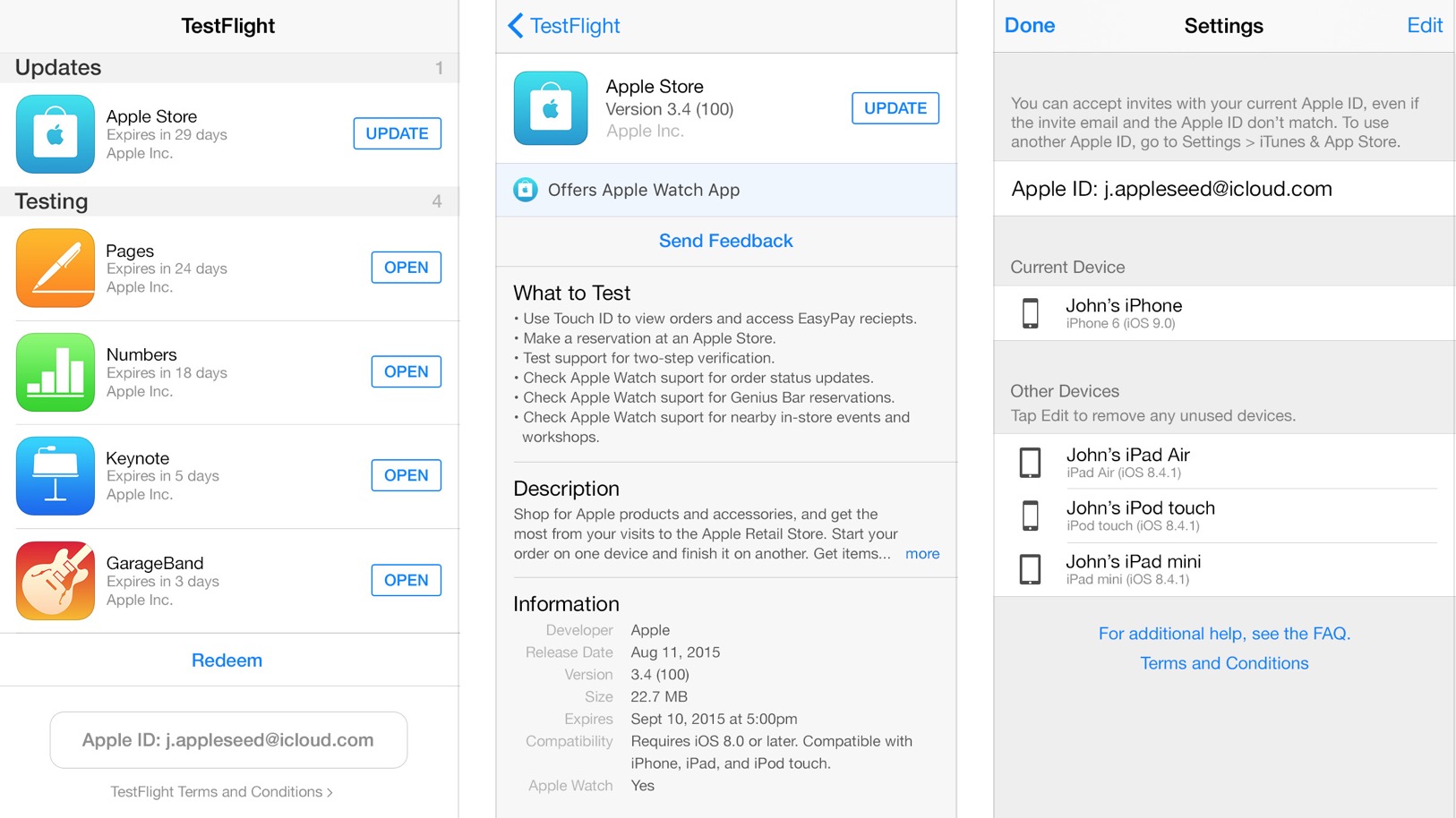Image resolution: width=1456 pixels, height=818 pixels.
Task: Tap the Numbers app icon
Action: pyautogui.click(x=56, y=372)
